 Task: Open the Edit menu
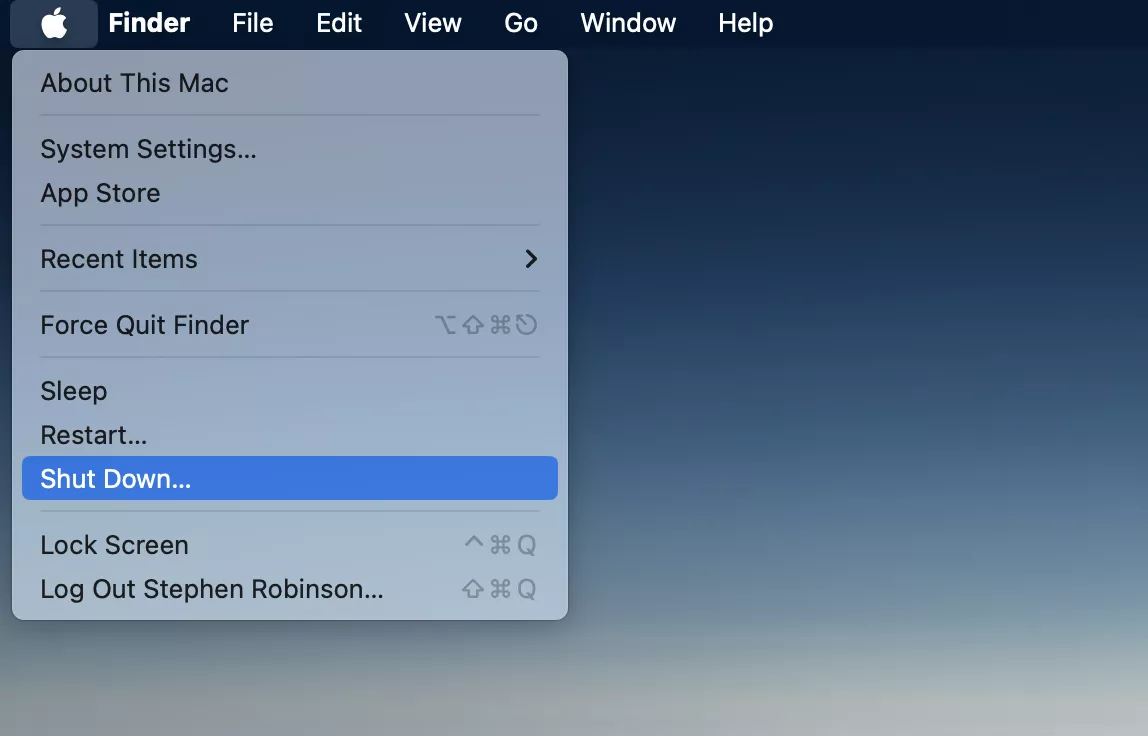339,23
